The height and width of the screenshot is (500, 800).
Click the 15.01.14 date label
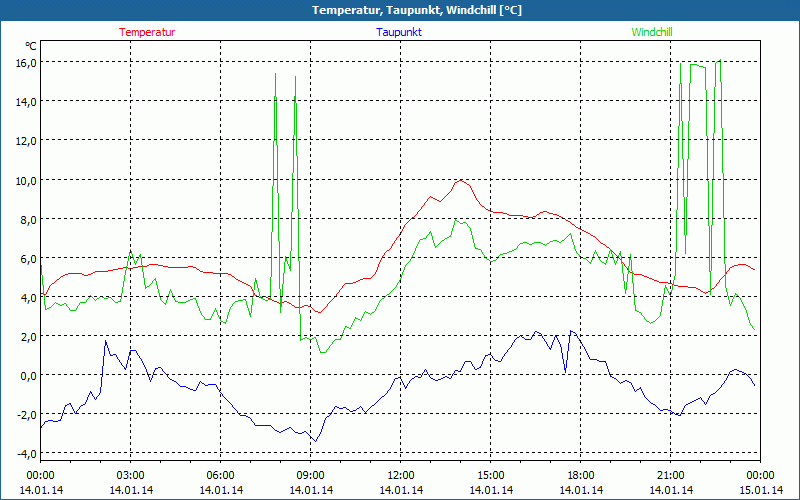pos(761,490)
